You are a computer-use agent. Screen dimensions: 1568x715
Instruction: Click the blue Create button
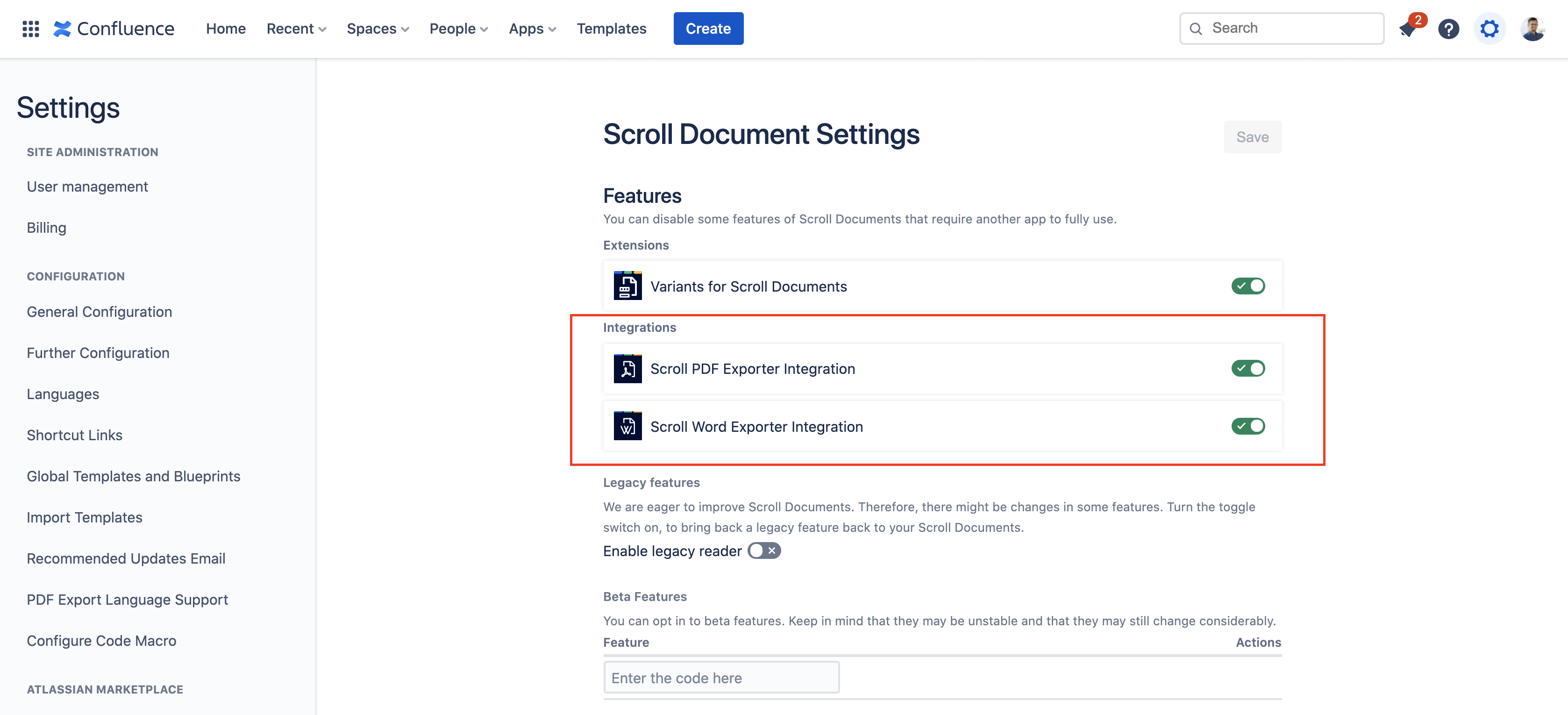click(x=708, y=29)
